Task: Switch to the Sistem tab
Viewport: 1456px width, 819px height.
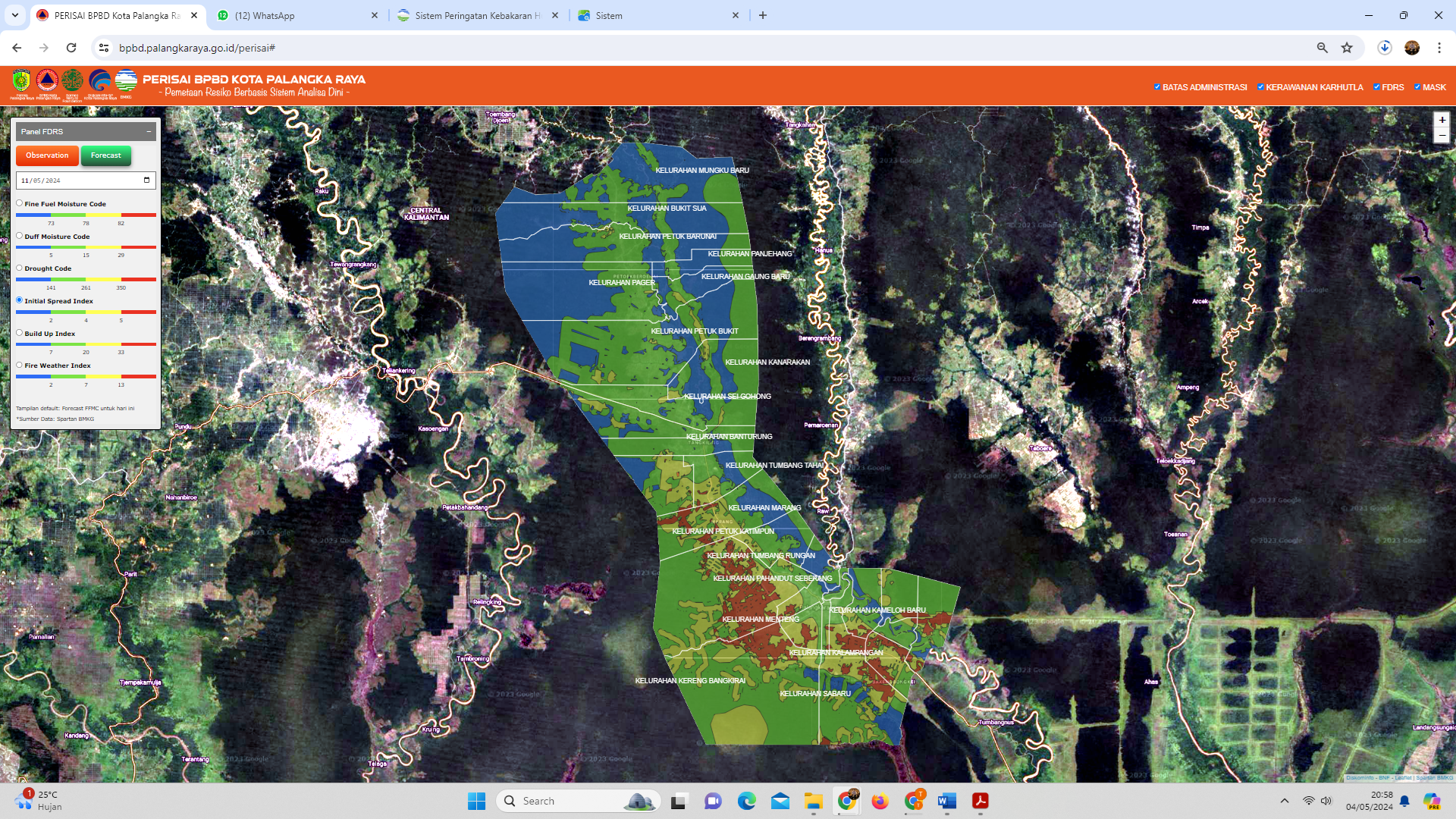Action: [x=658, y=15]
